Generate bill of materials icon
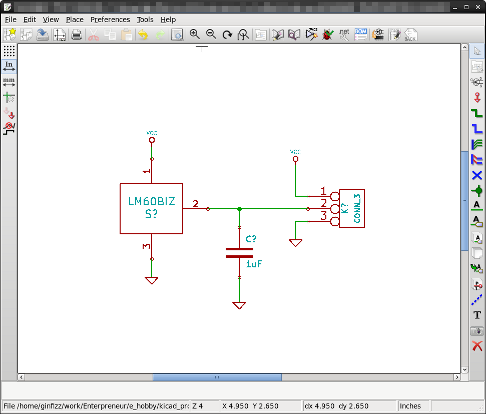The width and height of the screenshot is (486, 414). coord(361,35)
